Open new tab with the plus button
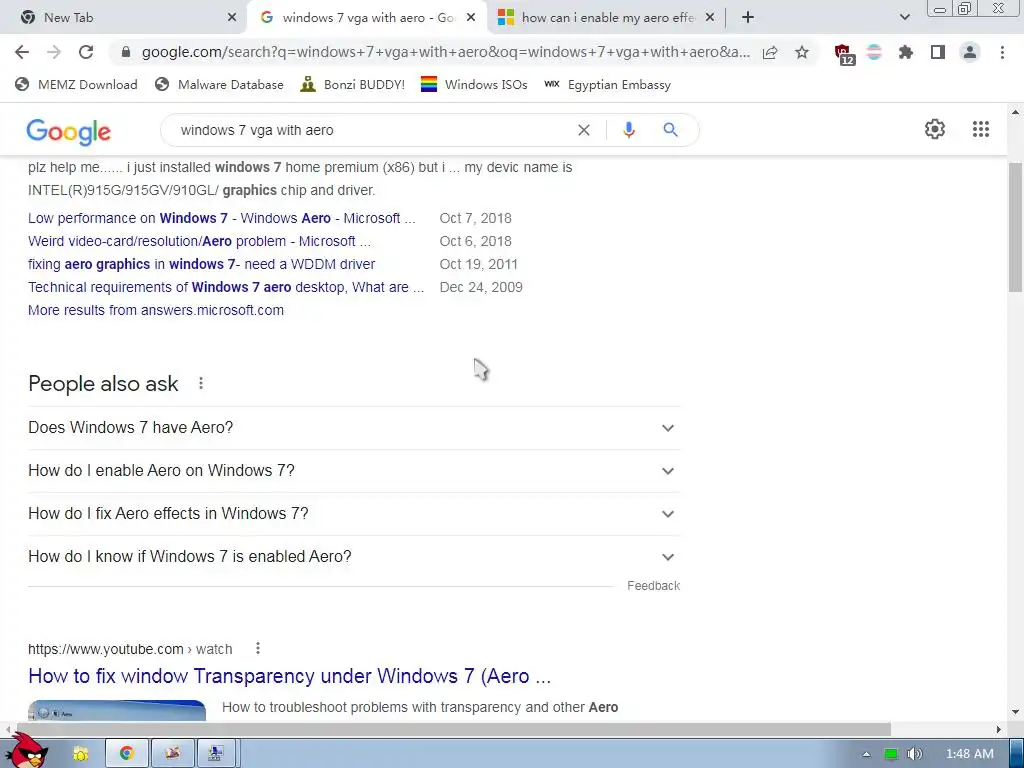 748,18
